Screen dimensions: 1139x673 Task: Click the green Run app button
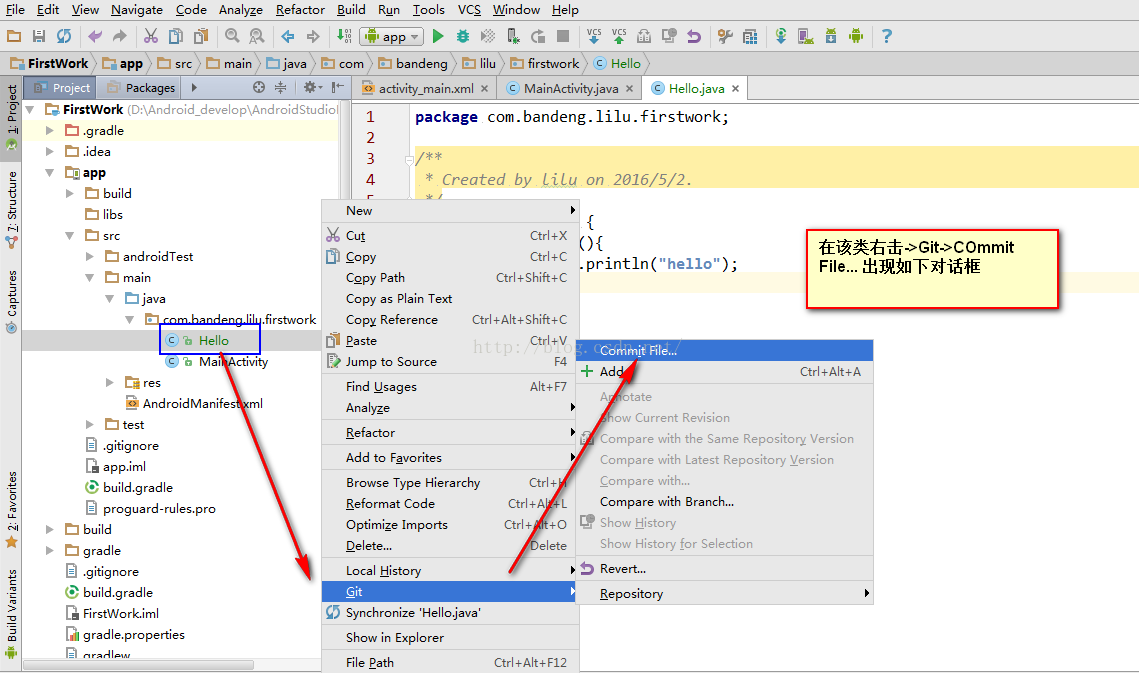[437, 36]
